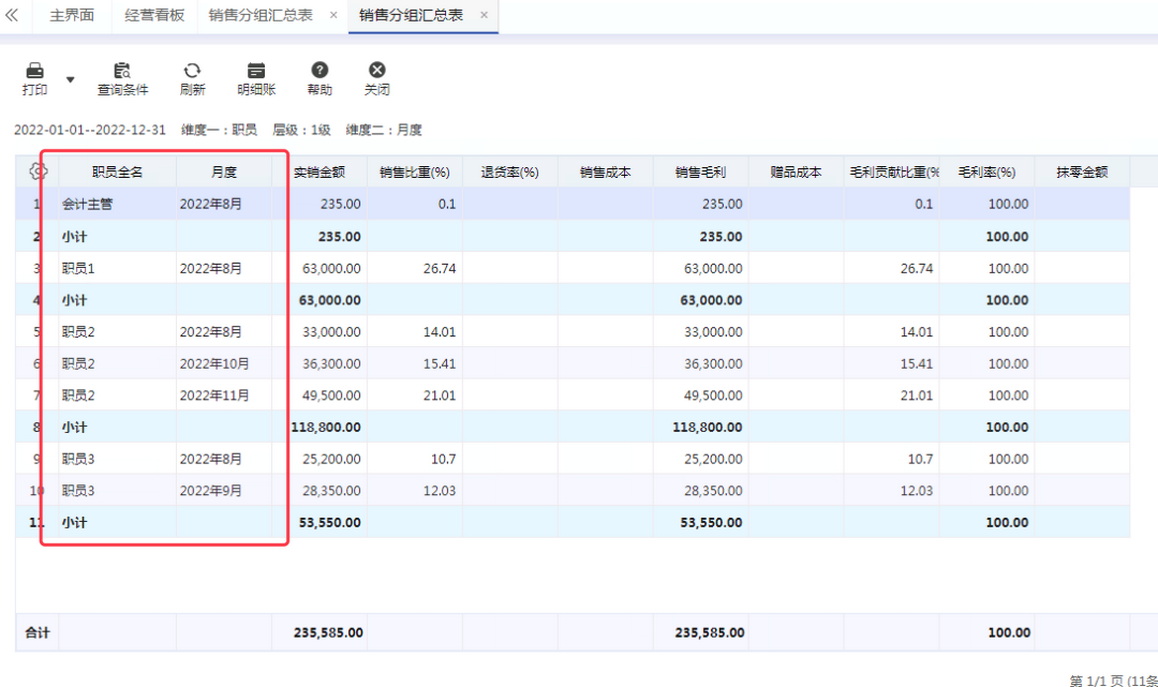Screen dimensions: 1158x687
Task: Select the 2022年11月 month cell
Action: 214,396
